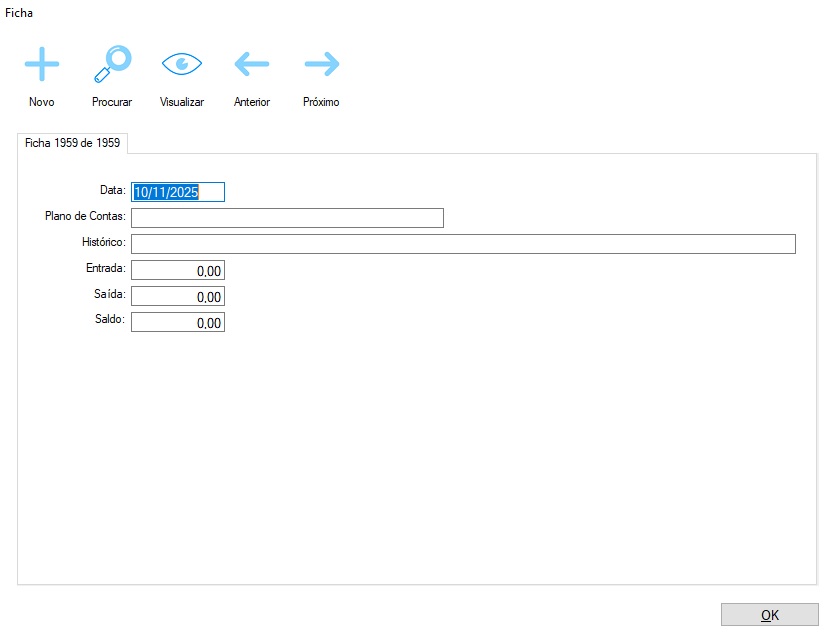Advance with the Próximo right arrow icon
835x643 pixels.
321,64
